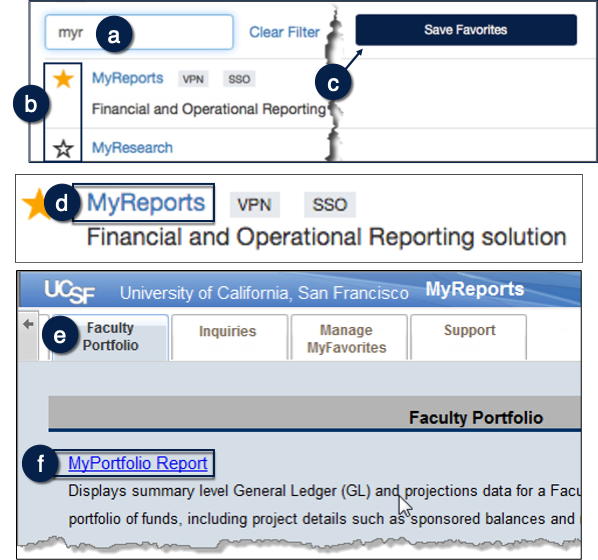Favorite MyResearch using its empty star
Screen dimensions: 598x560
tap(63, 148)
